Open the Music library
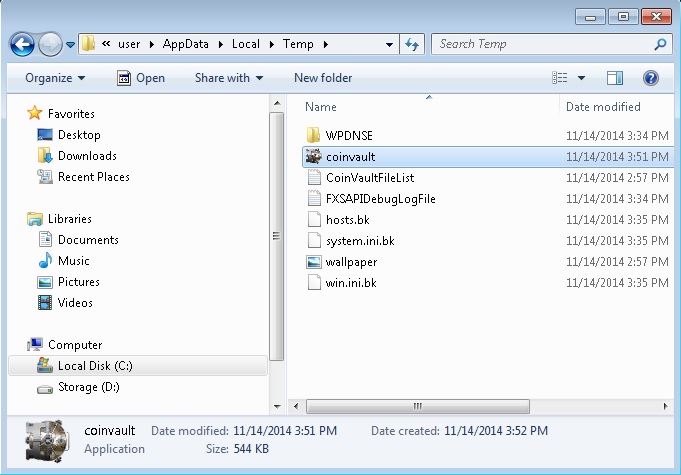 tap(63, 261)
